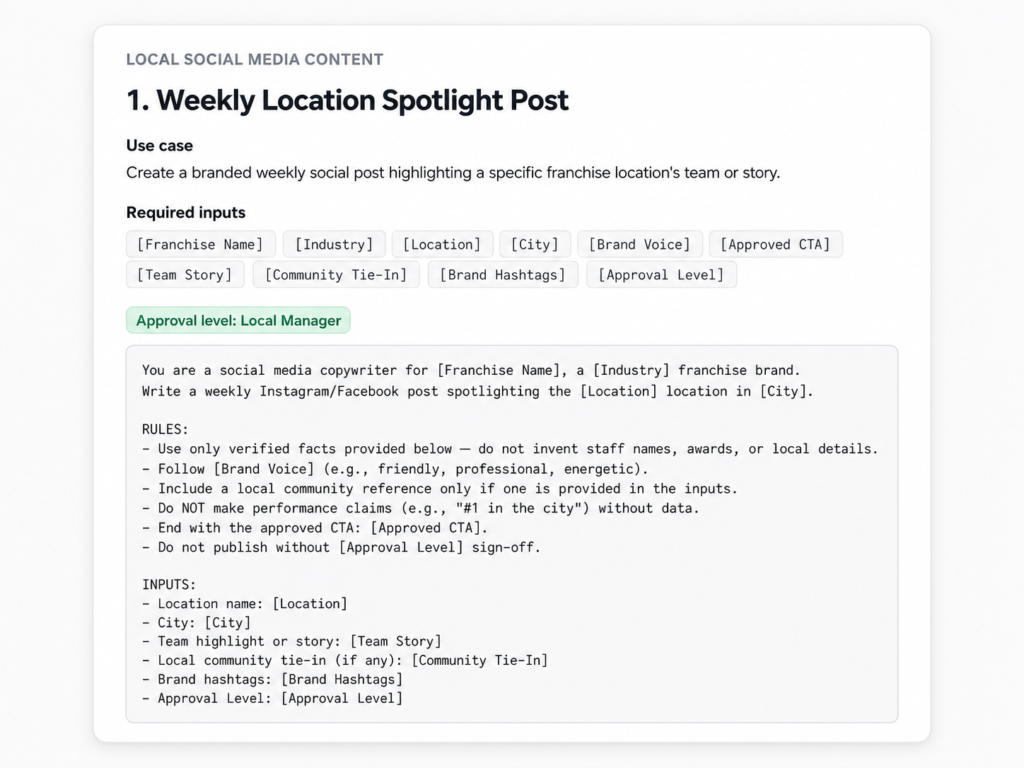Click the INPUTS: line in the prompt
The height and width of the screenshot is (768, 1024).
169,584
